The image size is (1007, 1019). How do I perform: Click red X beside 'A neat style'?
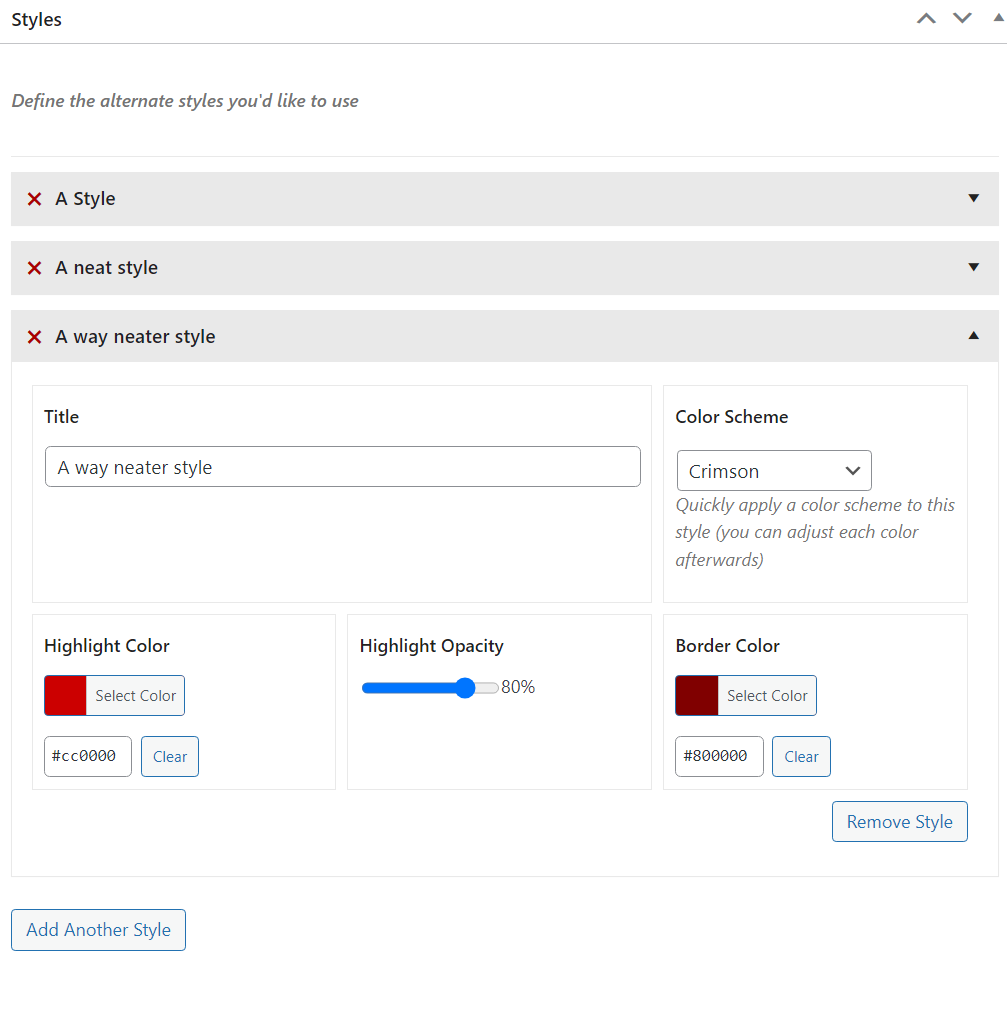[x=34, y=268]
